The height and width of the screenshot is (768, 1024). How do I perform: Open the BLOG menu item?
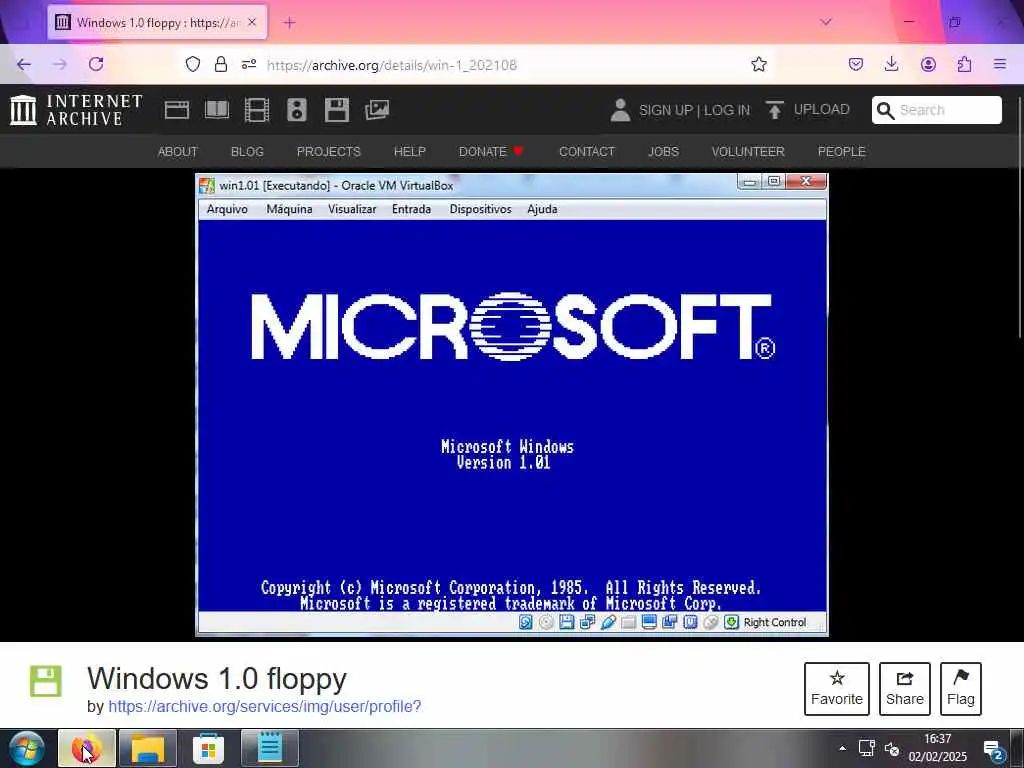coord(248,152)
